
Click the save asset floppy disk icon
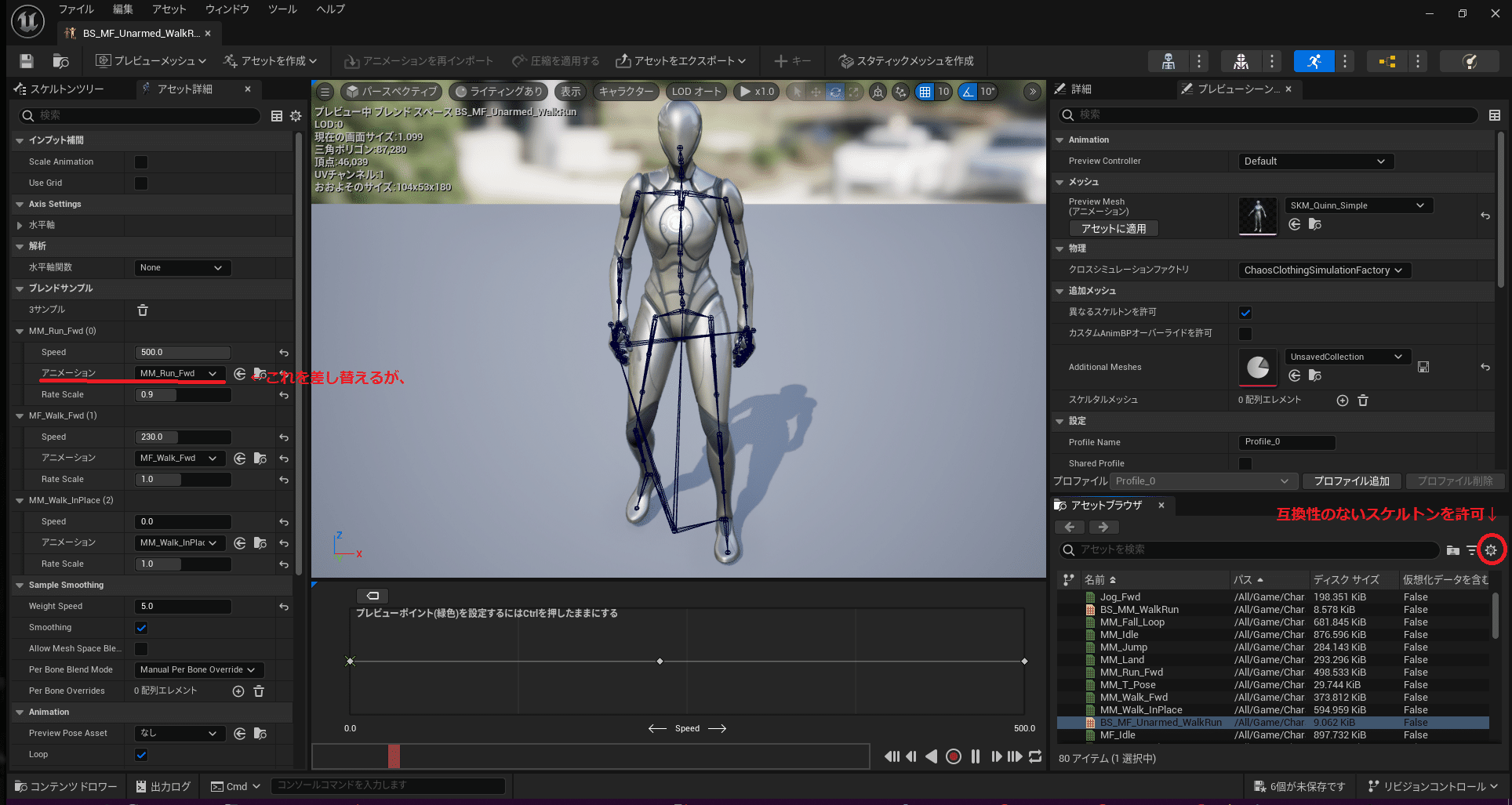pos(26,61)
